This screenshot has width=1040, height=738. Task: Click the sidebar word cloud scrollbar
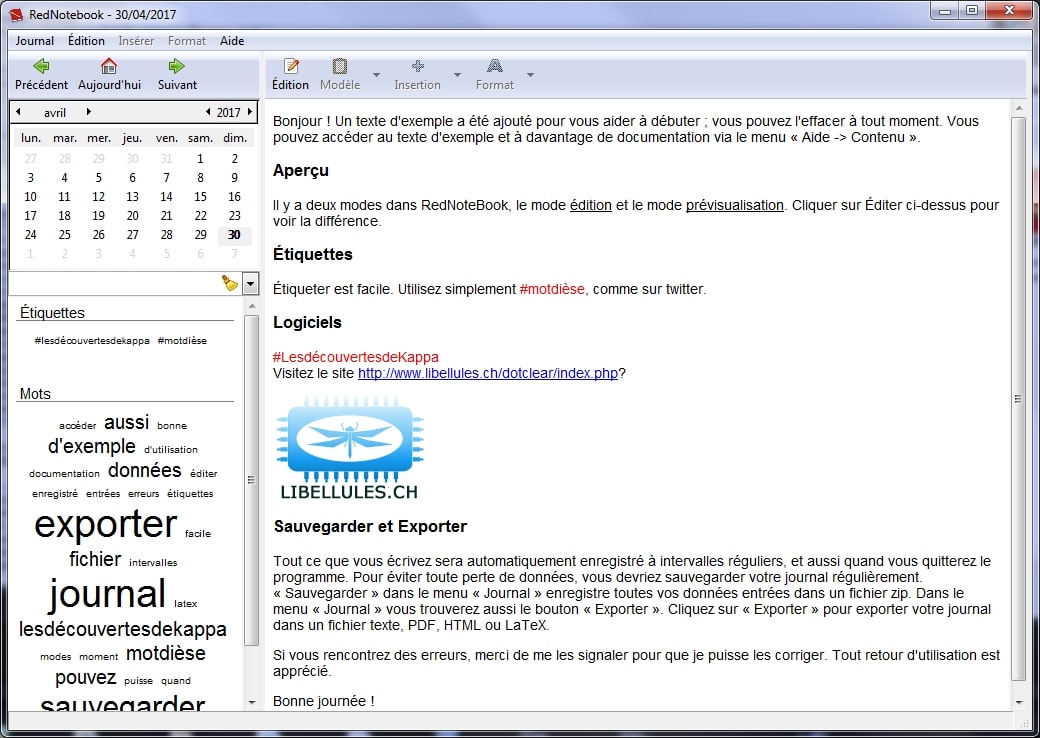coord(251,480)
